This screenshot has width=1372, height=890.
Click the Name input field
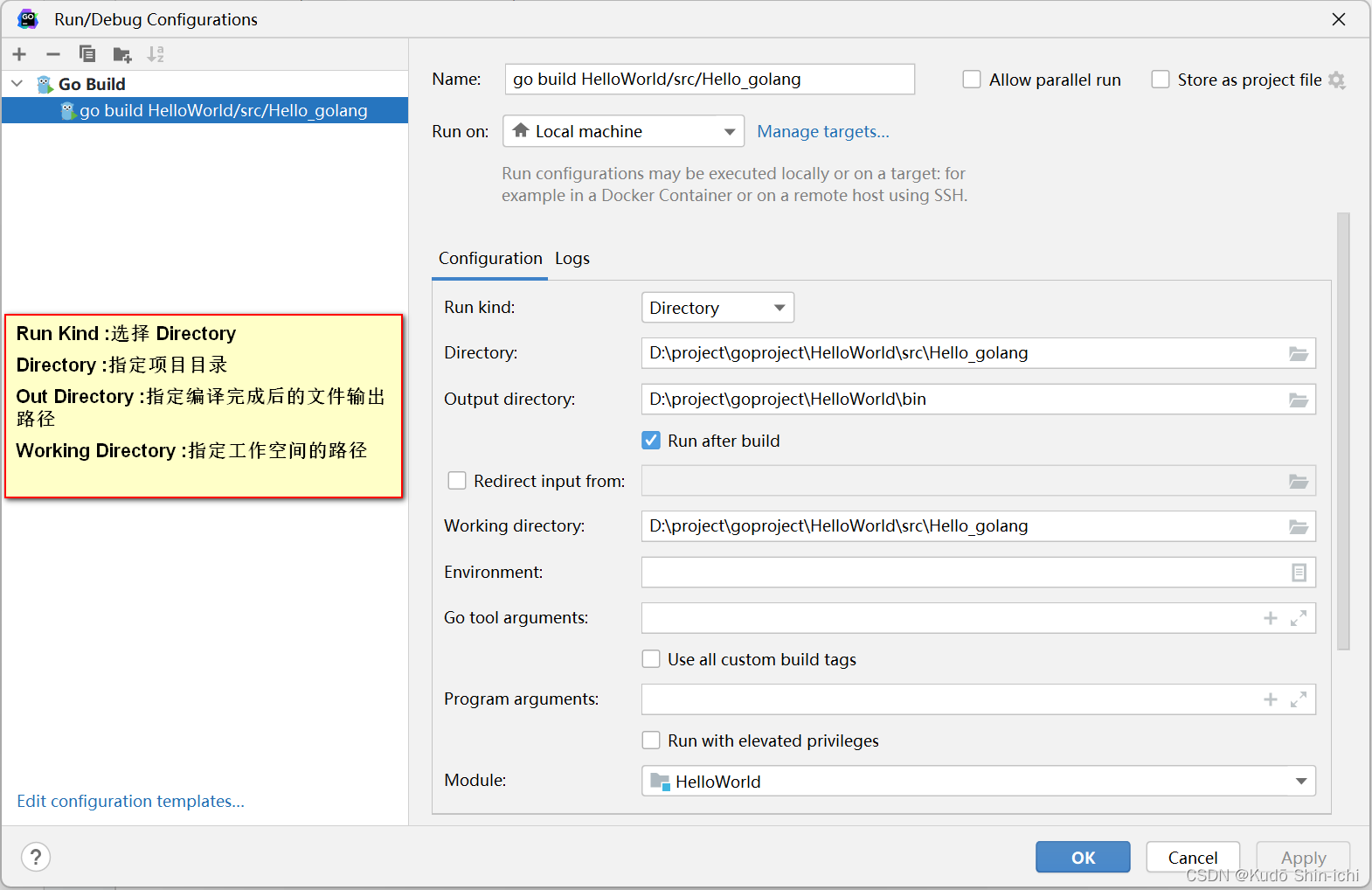click(x=710, y=80)
